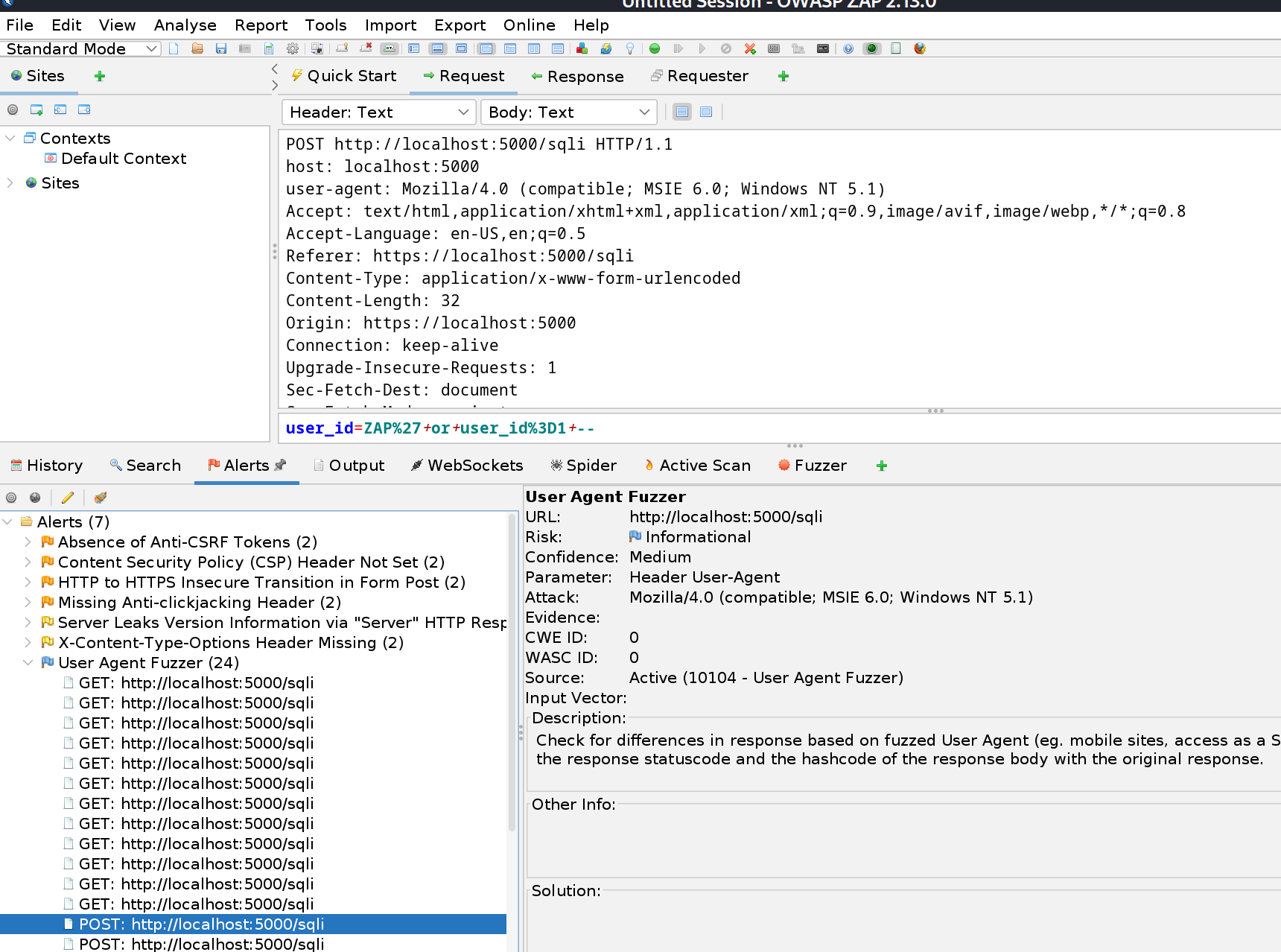Screen dimensions: 1281x952
Task: Toggle the HUD lightbulb on the toolbar
Action: tap(629, 48)
